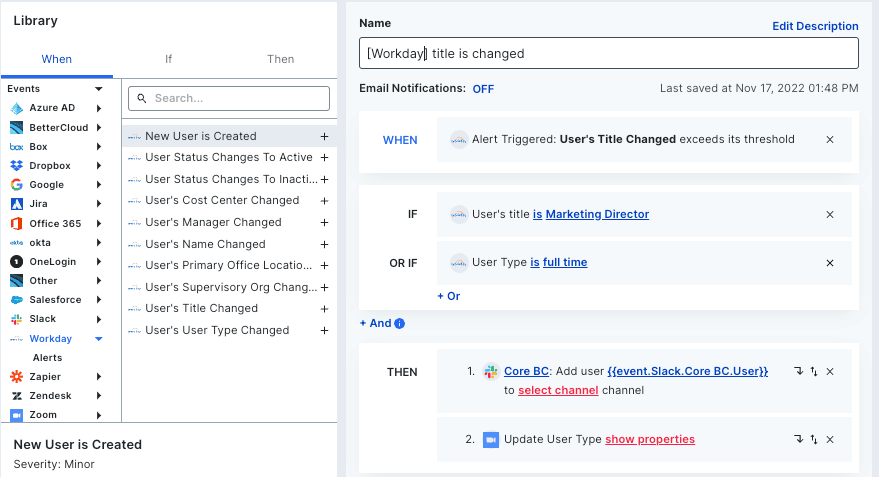This screenshot has height=477, width=879.
Task: Remove the WHEN Alert Triggered condition
Action: pyautogui.click(x=830, y=140)
